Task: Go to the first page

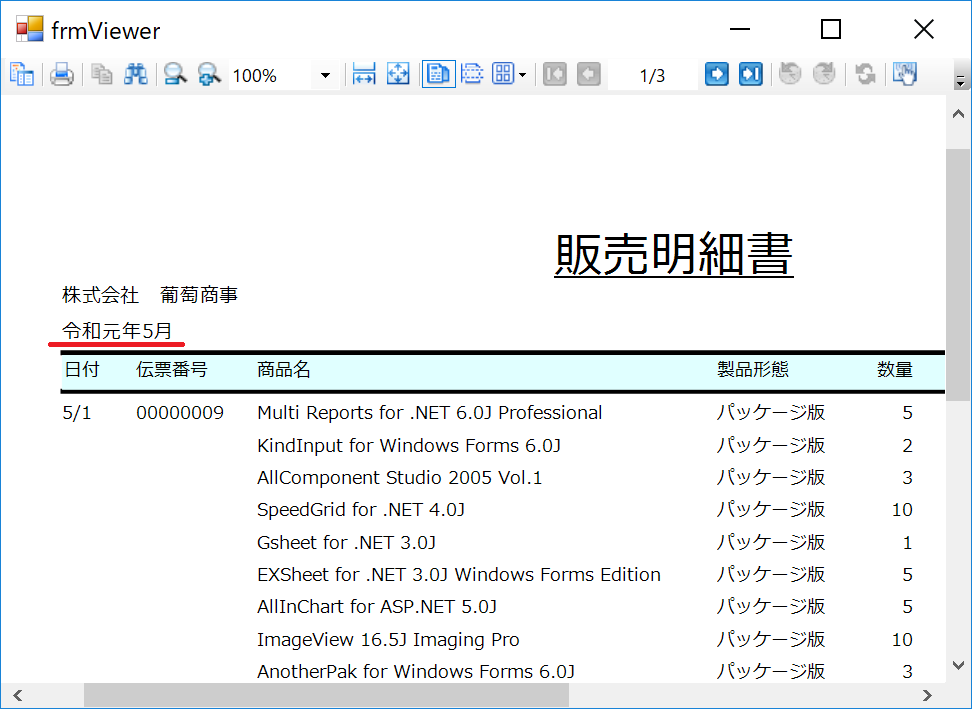Action: [x=555, y=75]
